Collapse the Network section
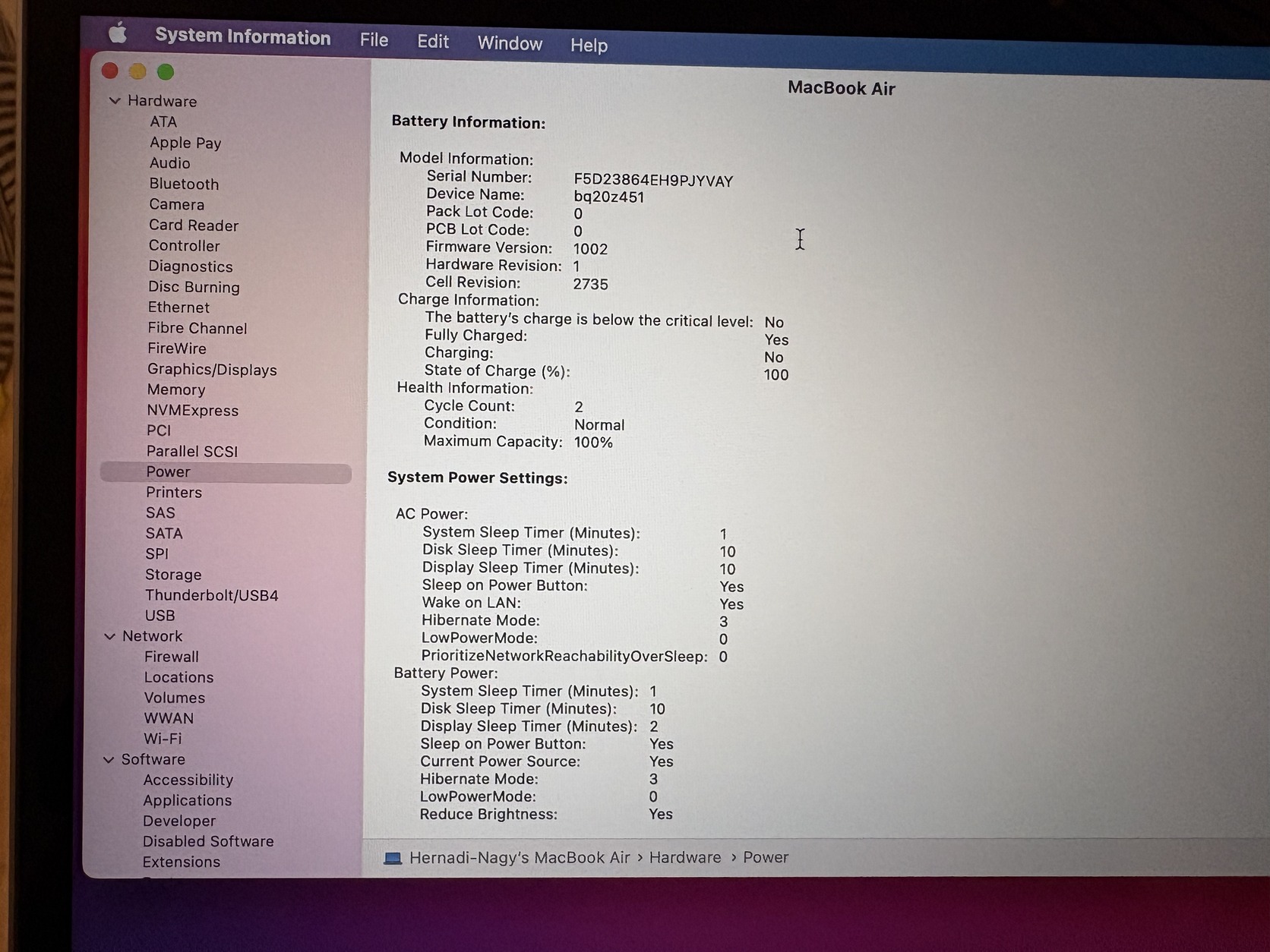1270x952 pixels. click(x=109, y=636)
